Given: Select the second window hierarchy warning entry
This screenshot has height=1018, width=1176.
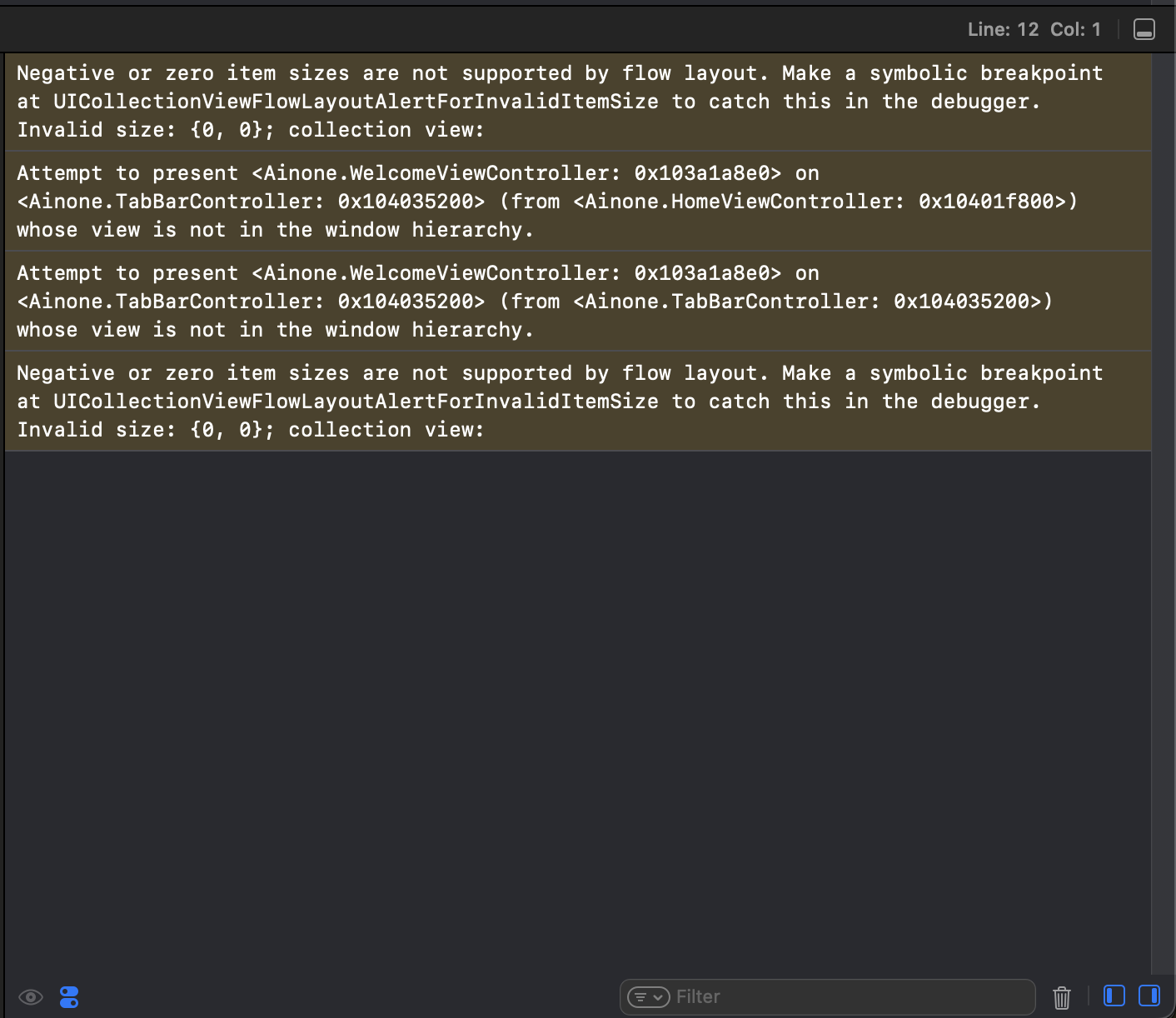Looking at the screenshot, I should coord(575,301).
